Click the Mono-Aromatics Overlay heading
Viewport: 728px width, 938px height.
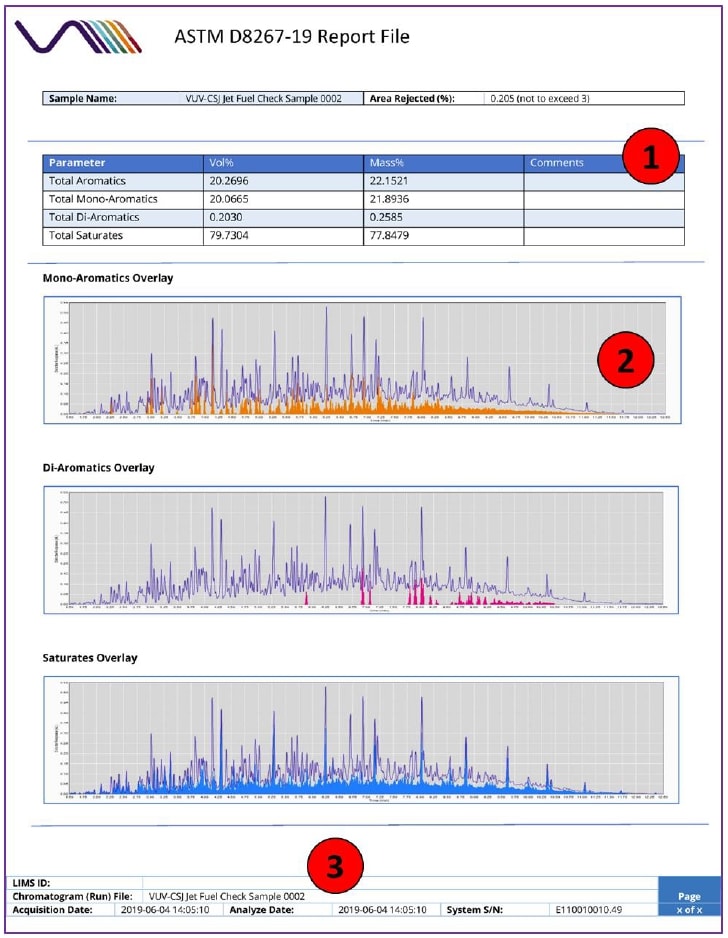[x=108, y=278]
